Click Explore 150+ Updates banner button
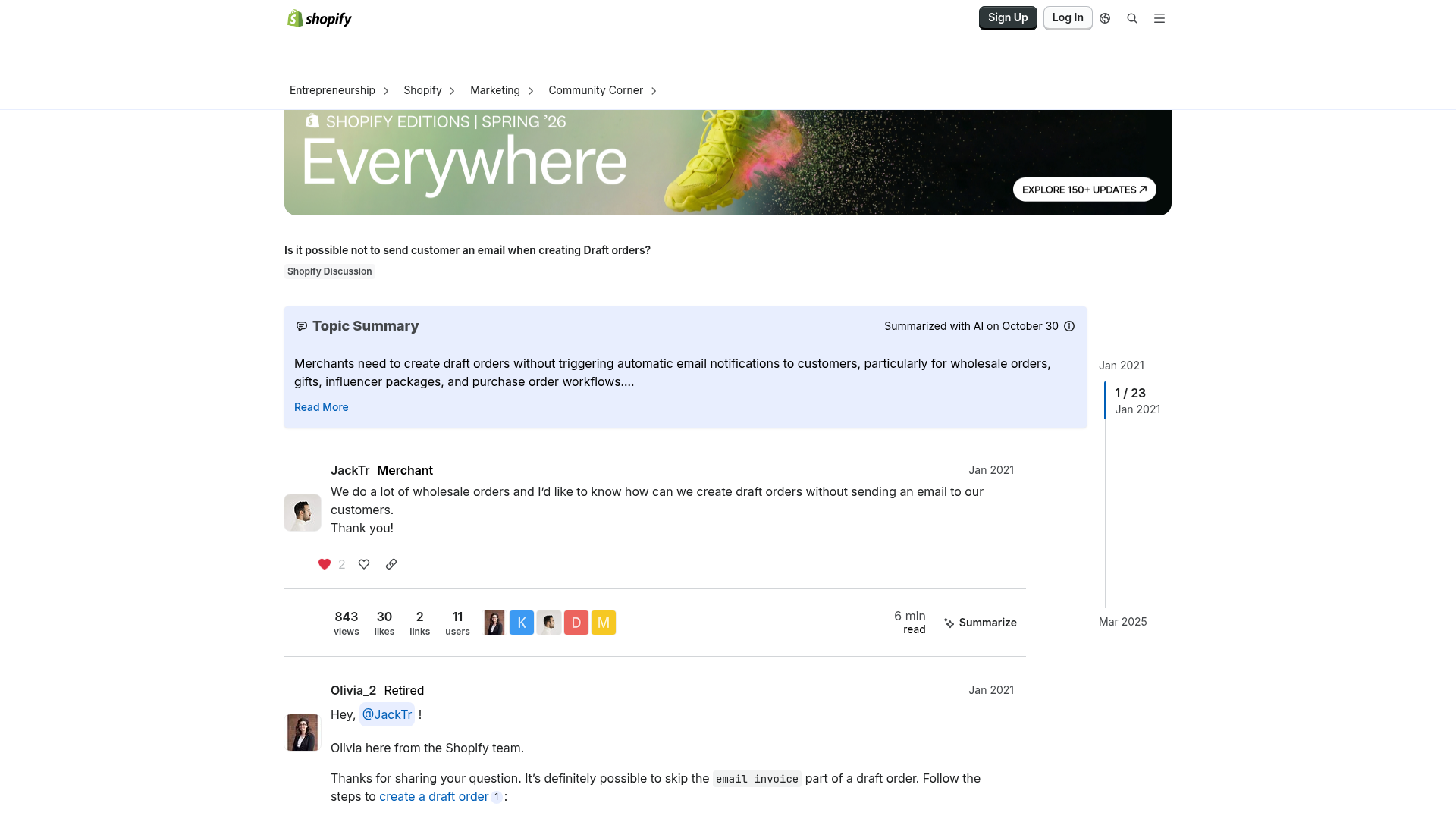 tap(1084, 190)
